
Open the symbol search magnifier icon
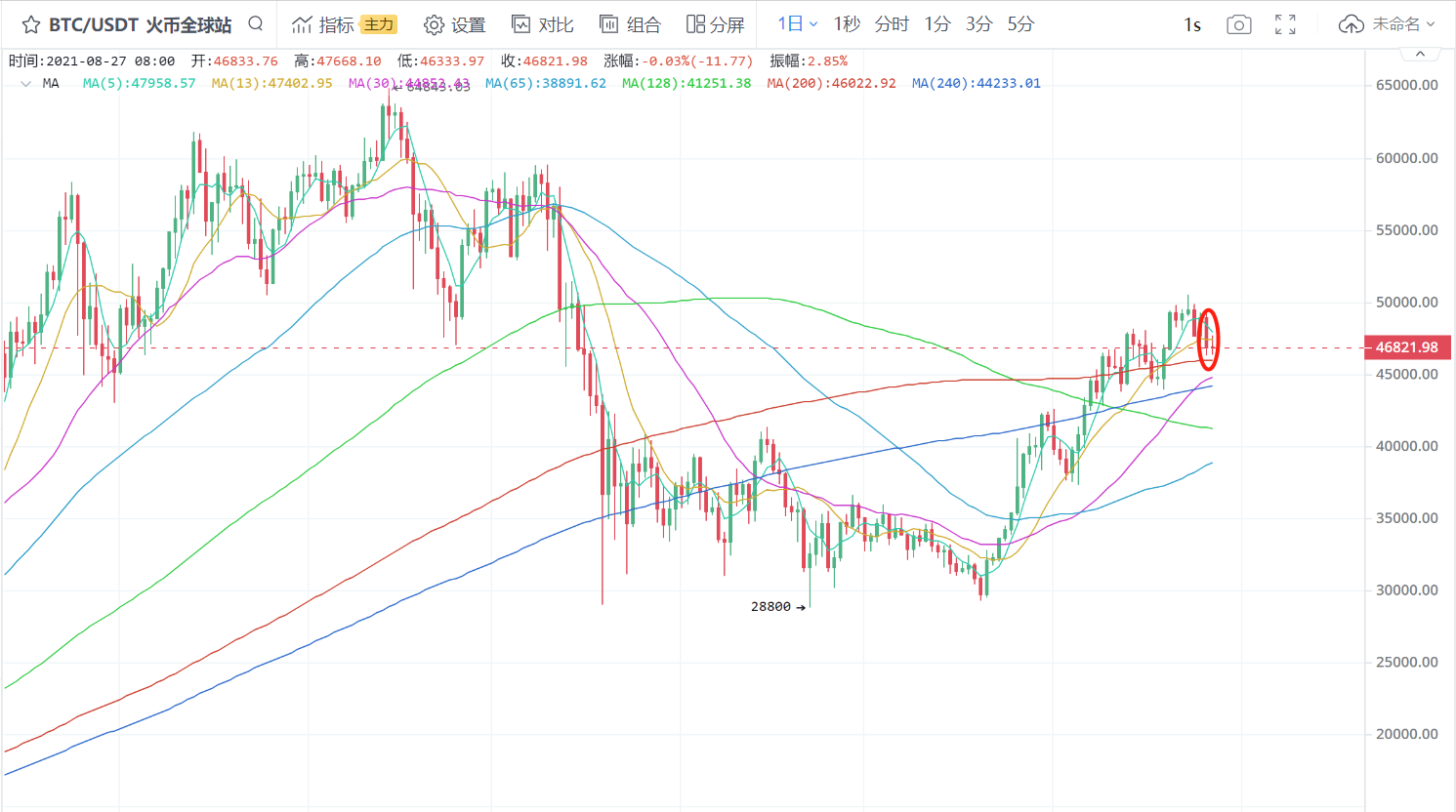tap(256, 23)
